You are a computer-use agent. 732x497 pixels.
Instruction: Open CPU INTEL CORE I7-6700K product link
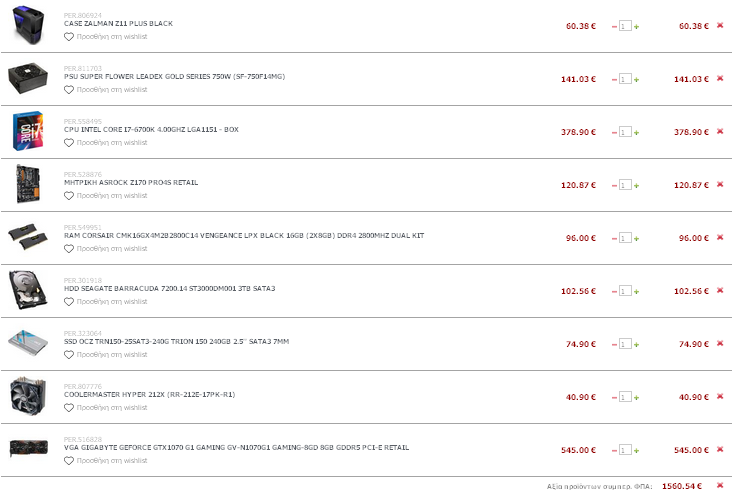(x=151, y=129)
